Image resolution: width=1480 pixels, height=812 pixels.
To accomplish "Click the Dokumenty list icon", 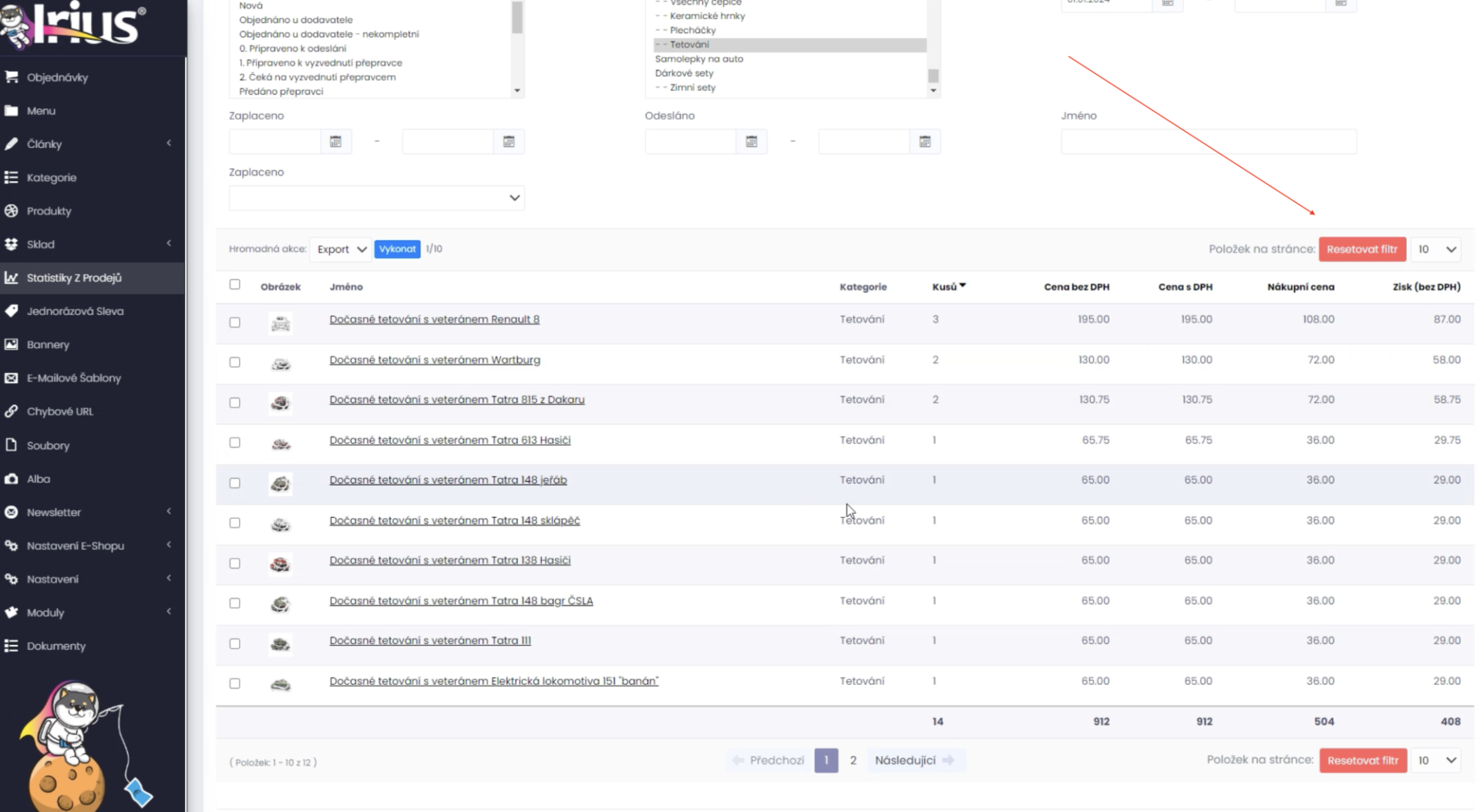I will 12,646.
